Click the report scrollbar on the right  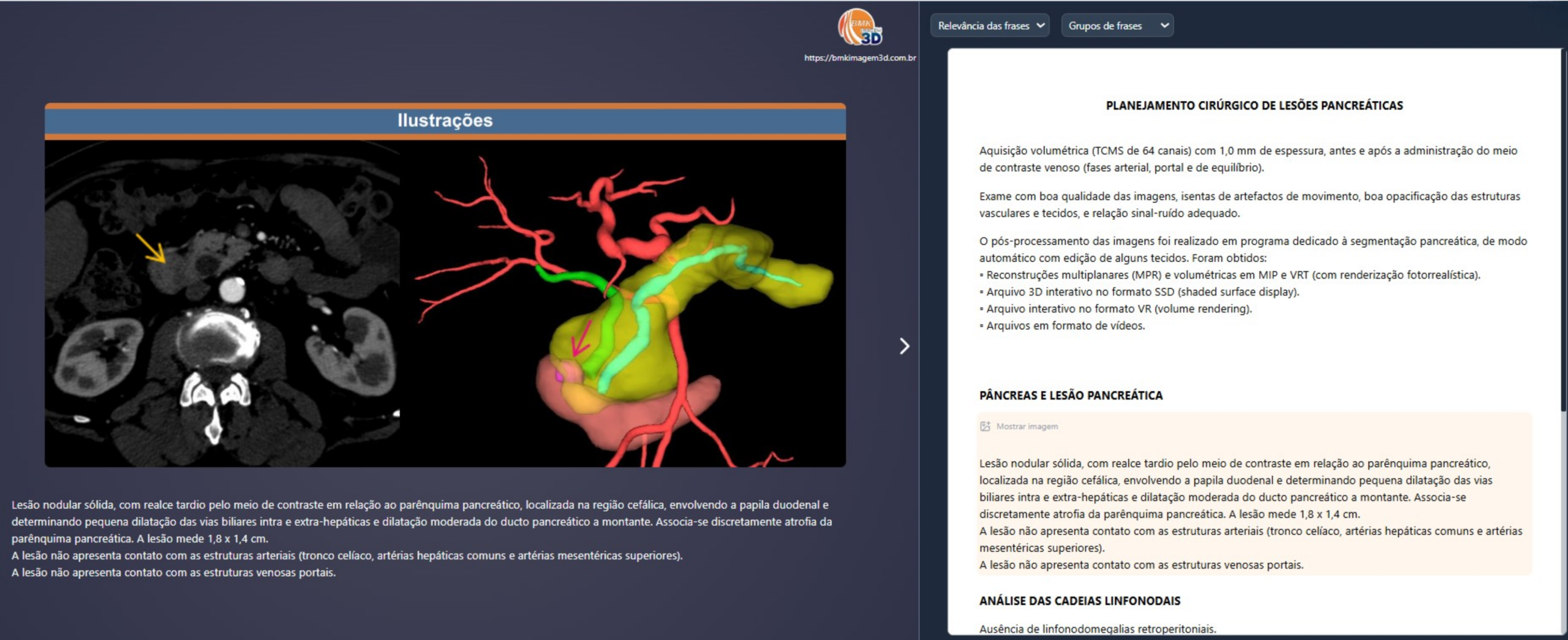point(1564,230)
